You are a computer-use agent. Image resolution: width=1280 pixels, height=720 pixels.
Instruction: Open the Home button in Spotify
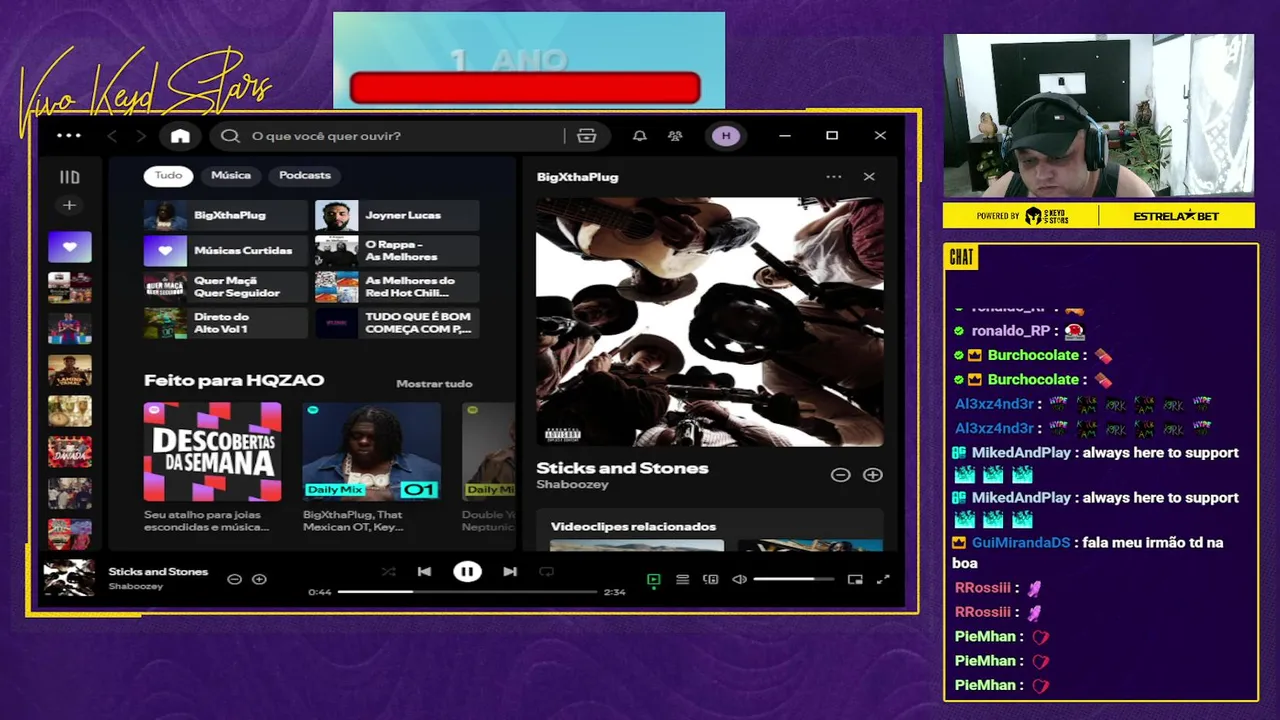180,136
